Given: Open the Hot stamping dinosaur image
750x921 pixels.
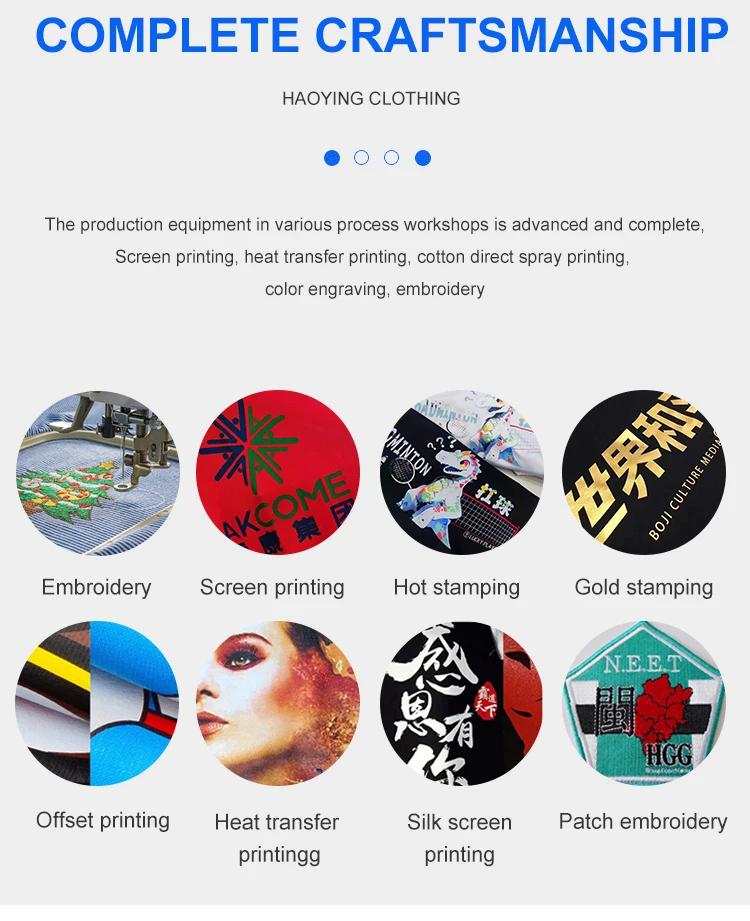Looking at the screenshot, I should [x=462, y=473].
